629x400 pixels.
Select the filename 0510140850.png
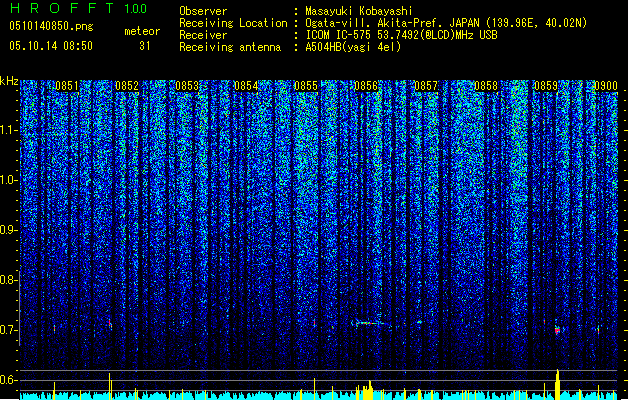pyautogui.click(x=51, y=27)
